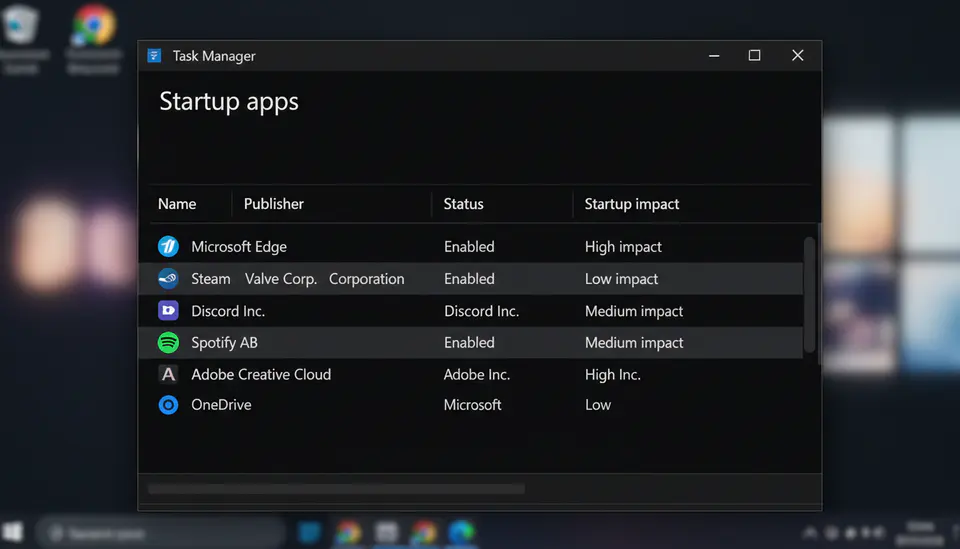This screenshot has width=960, height=549.
Task: Open the Recycle Bin desktop icon
Action: tap(23, 38)
